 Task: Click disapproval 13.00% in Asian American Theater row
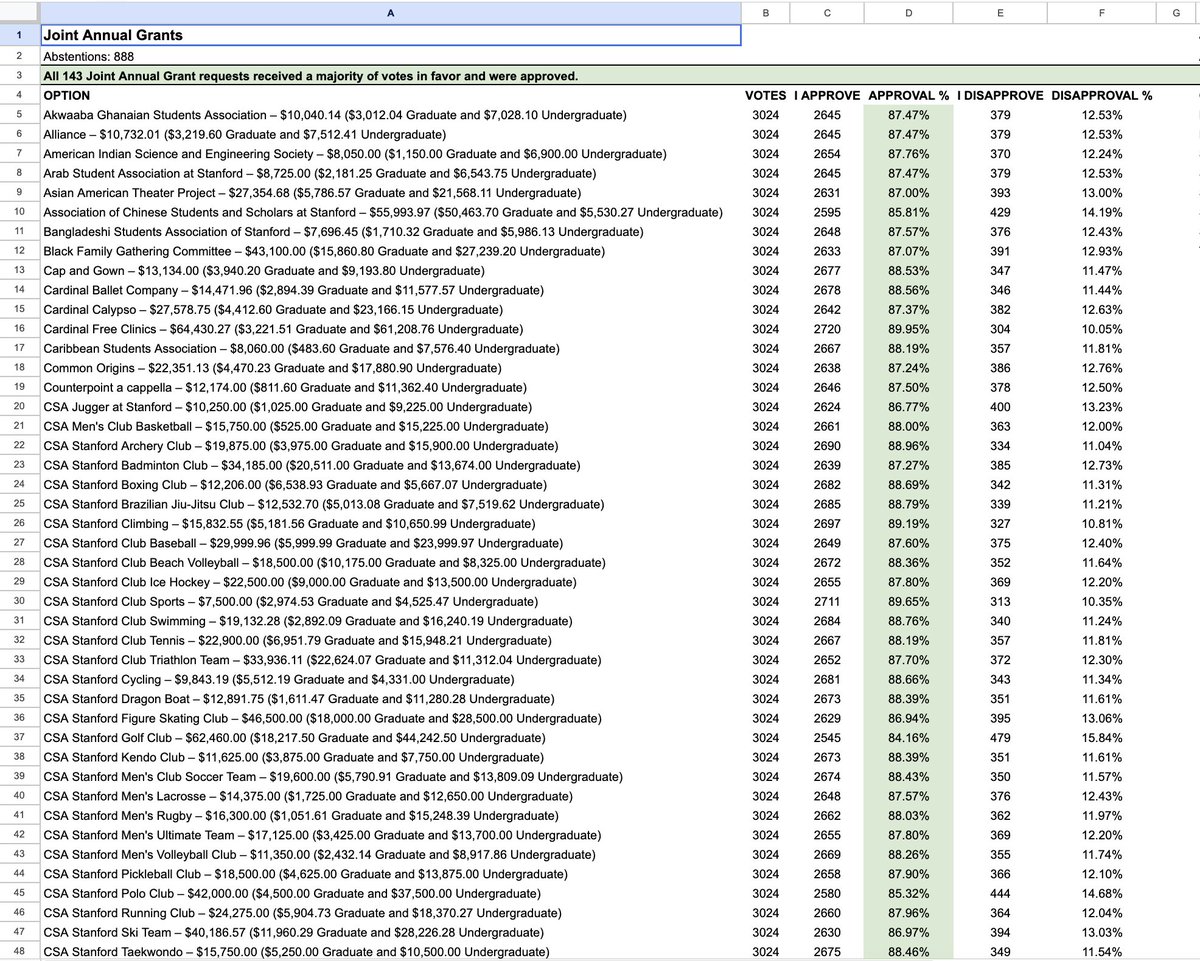tap(1102, 193)
